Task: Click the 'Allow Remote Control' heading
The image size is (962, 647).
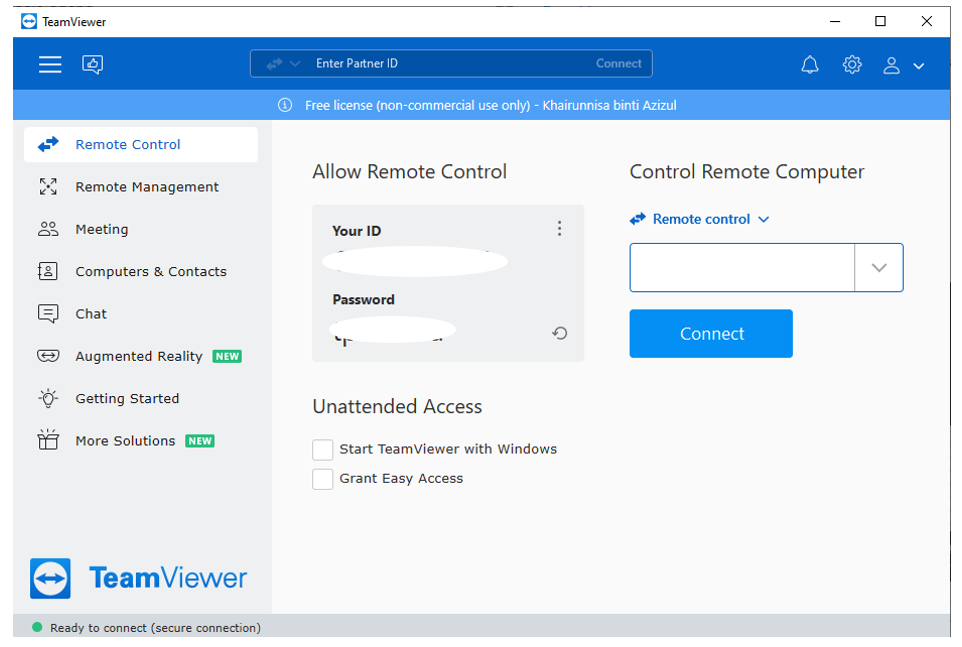Action: coord(409,172)
